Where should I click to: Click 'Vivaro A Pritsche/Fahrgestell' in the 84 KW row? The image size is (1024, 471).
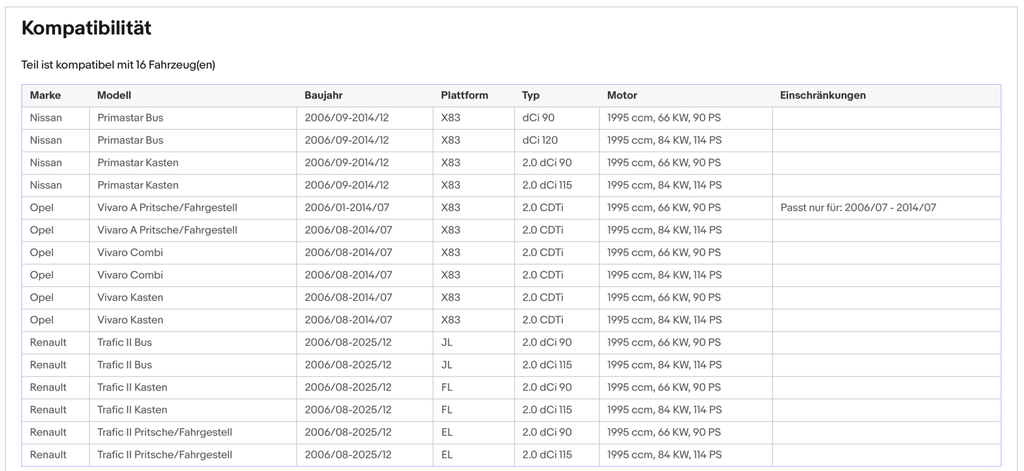pos(167,230)
